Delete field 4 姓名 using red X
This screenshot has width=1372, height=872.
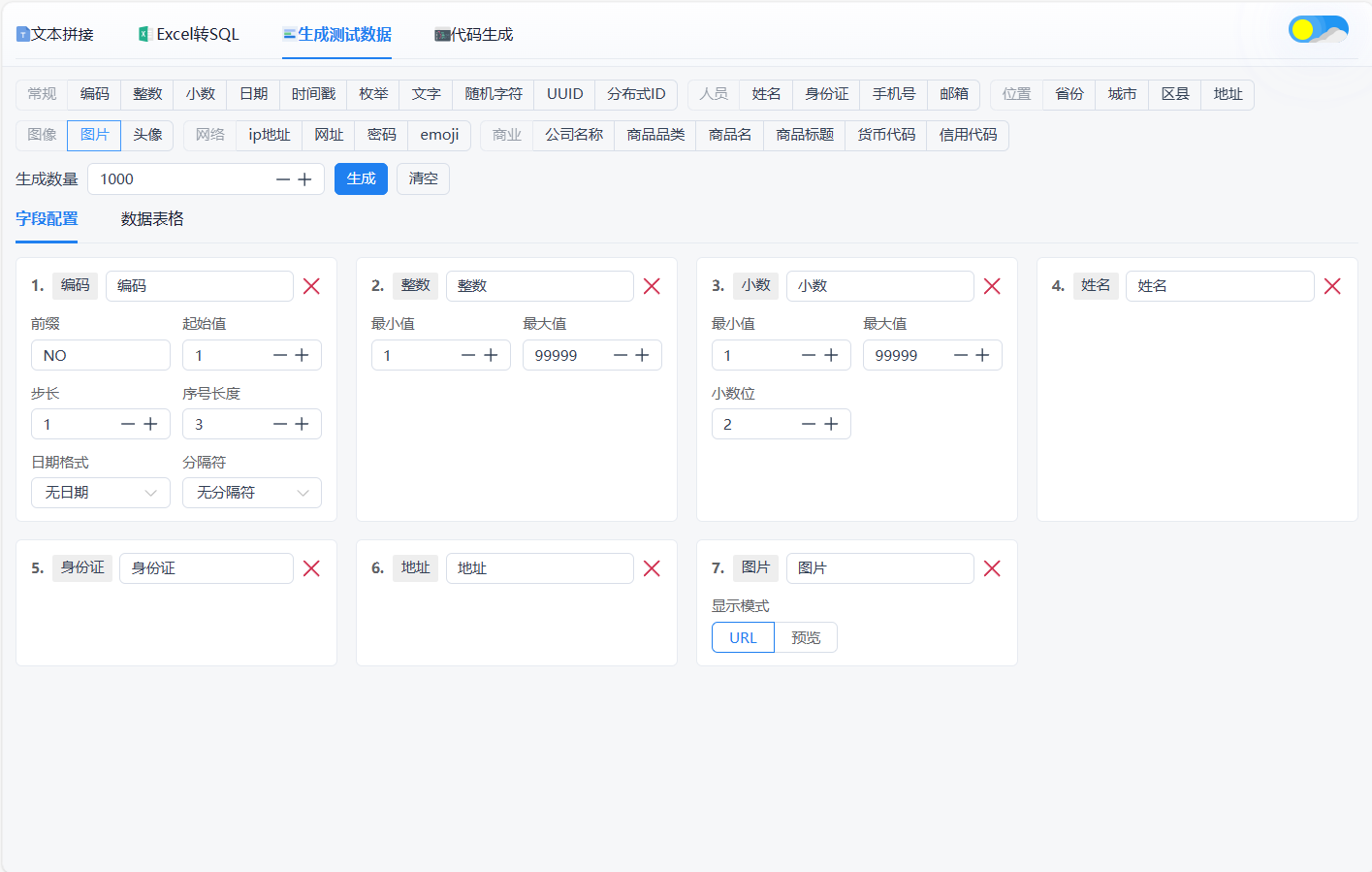[x=1332, y=286]
